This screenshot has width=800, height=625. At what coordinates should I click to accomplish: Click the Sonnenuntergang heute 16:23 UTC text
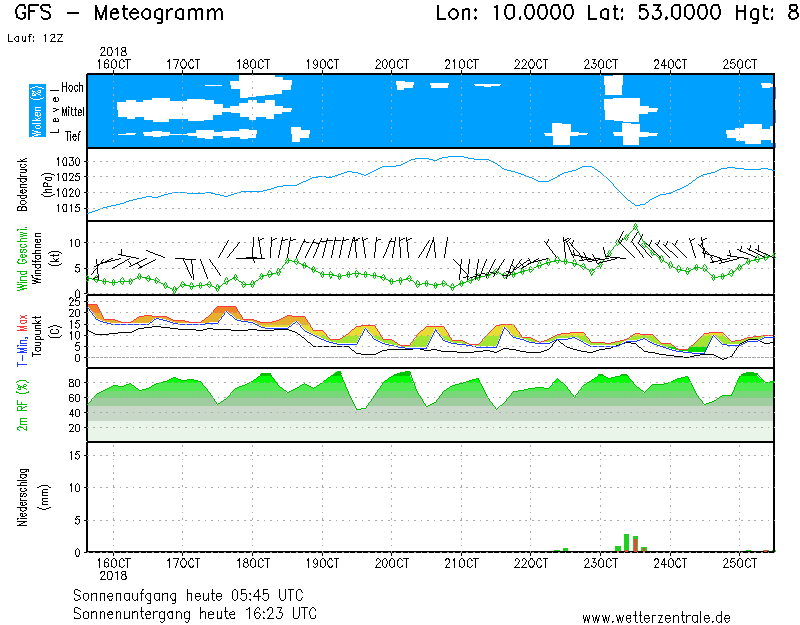coord(196,612)
